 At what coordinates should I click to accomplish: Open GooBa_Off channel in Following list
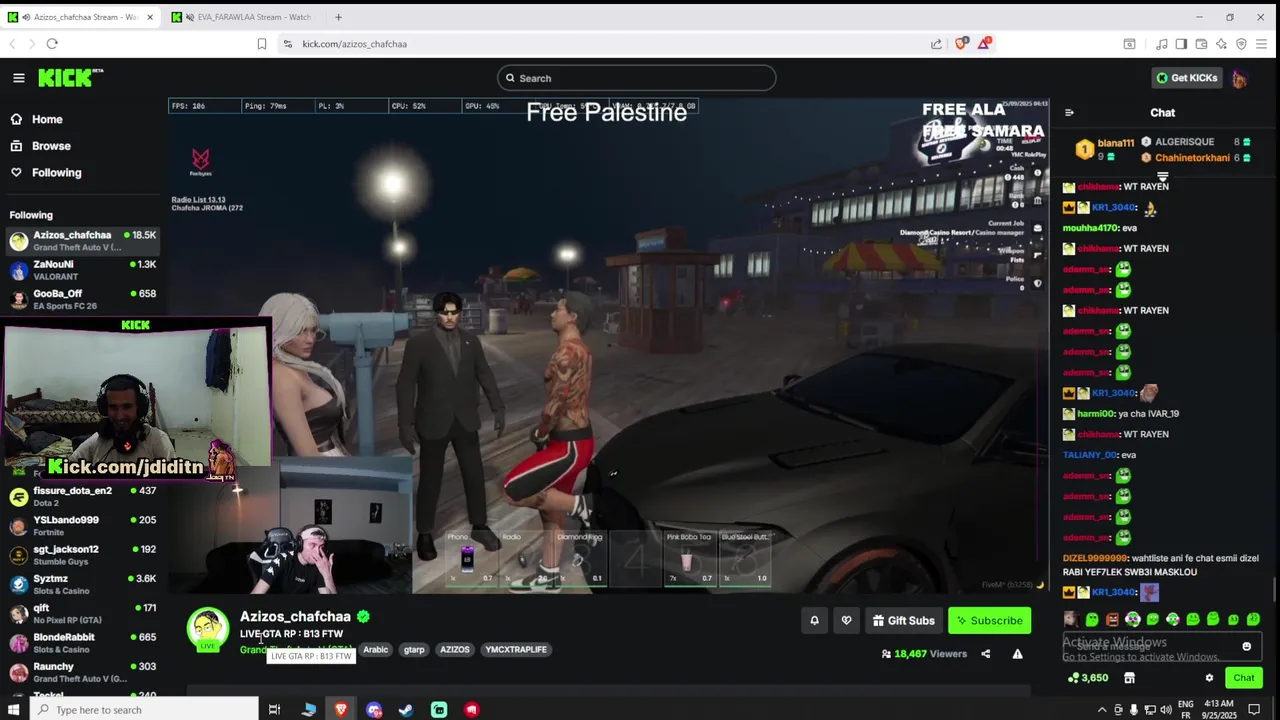pyautogui.click(x=82, y=299)
